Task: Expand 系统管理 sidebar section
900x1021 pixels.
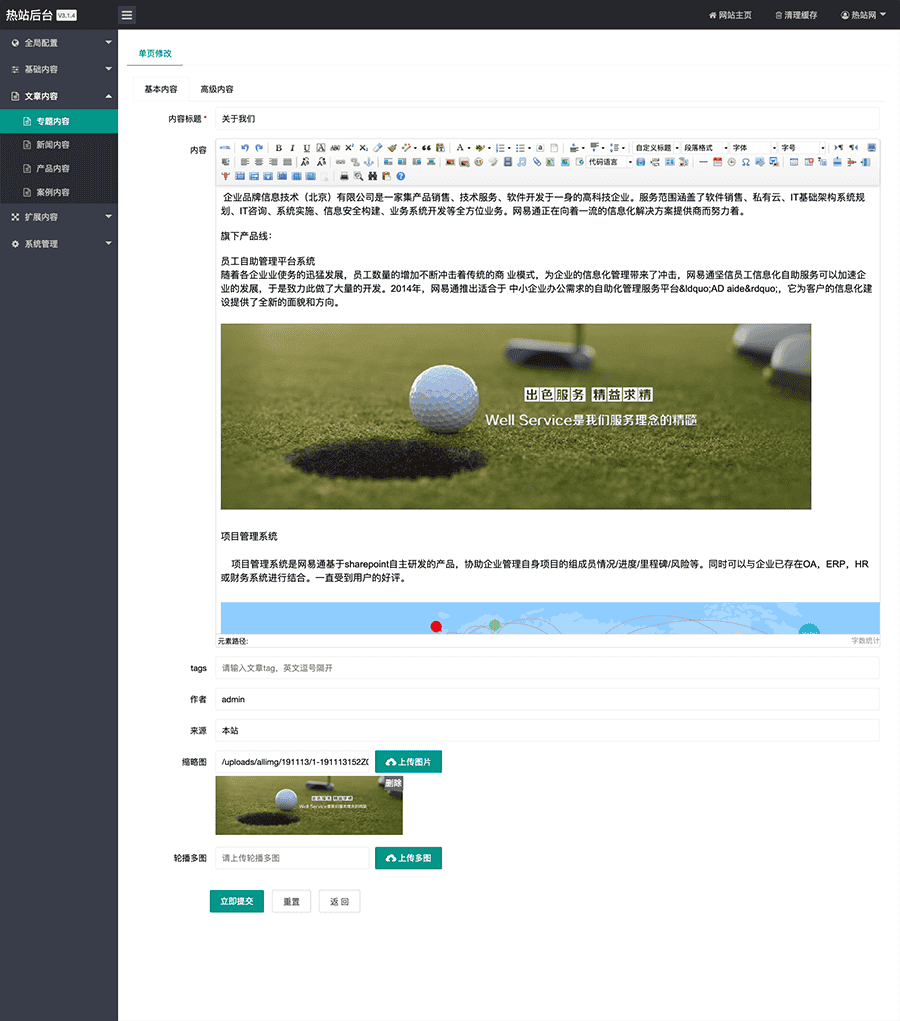Action: coord(59,244)
